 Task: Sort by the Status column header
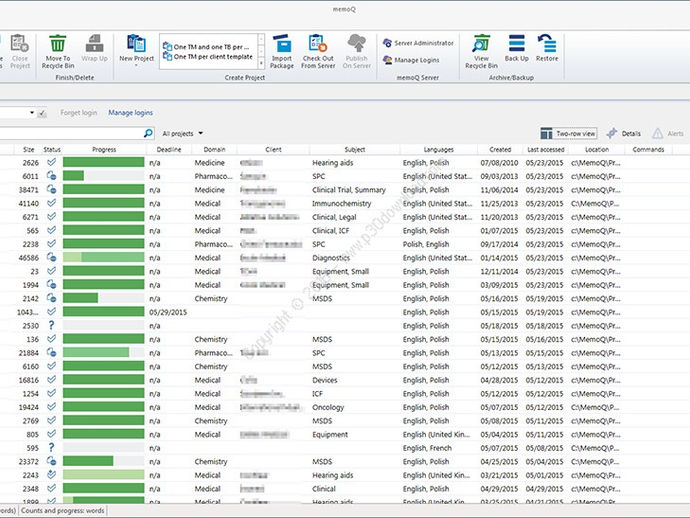click(52, 150)
